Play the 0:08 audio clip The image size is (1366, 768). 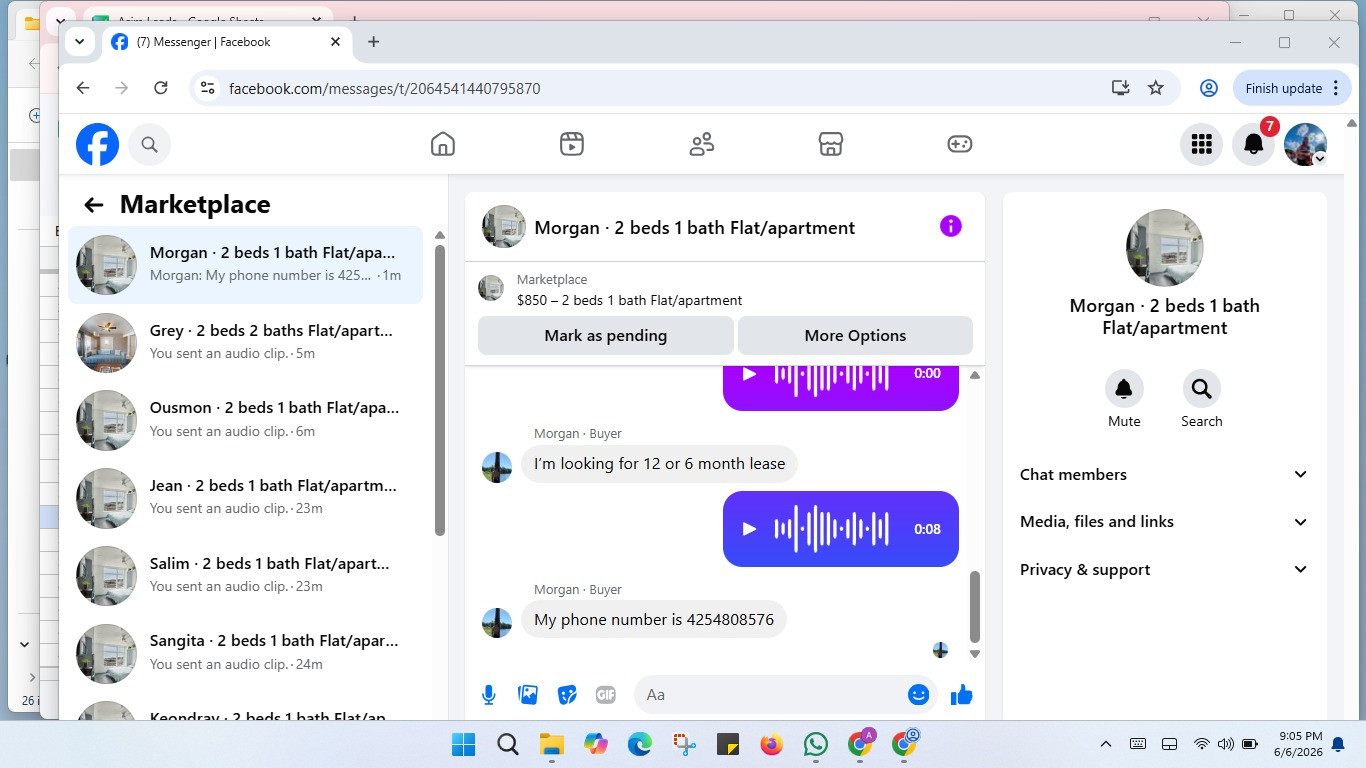tap(749, 529)
